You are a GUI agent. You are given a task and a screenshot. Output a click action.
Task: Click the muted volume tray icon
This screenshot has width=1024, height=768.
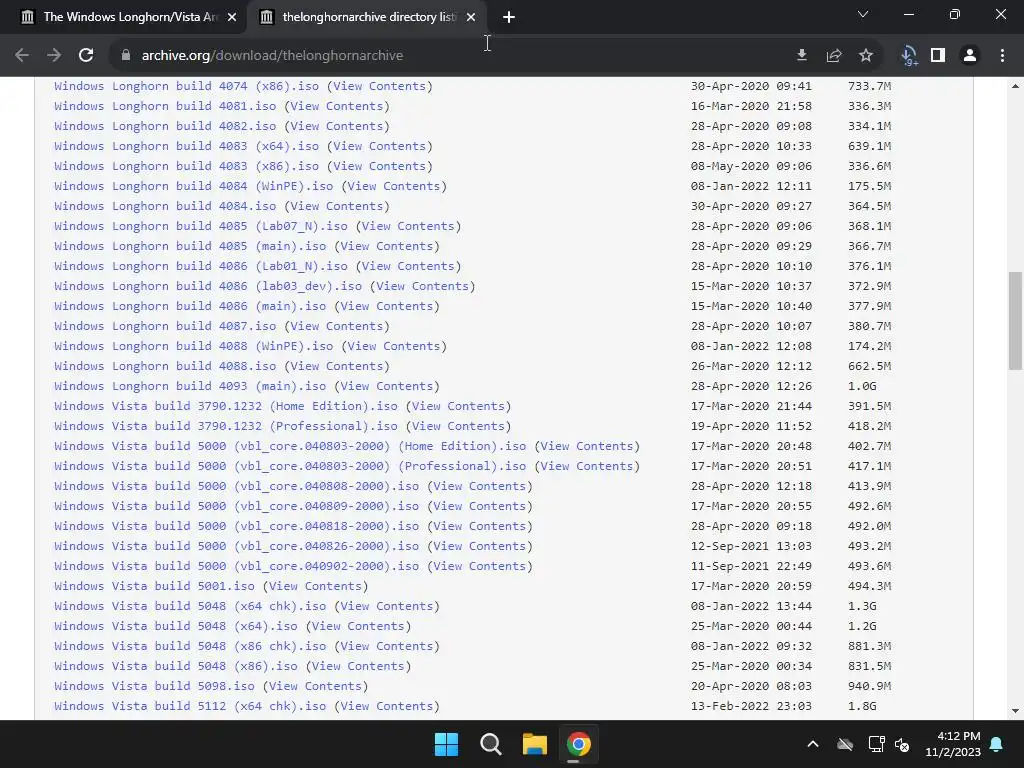click(902, 744)
